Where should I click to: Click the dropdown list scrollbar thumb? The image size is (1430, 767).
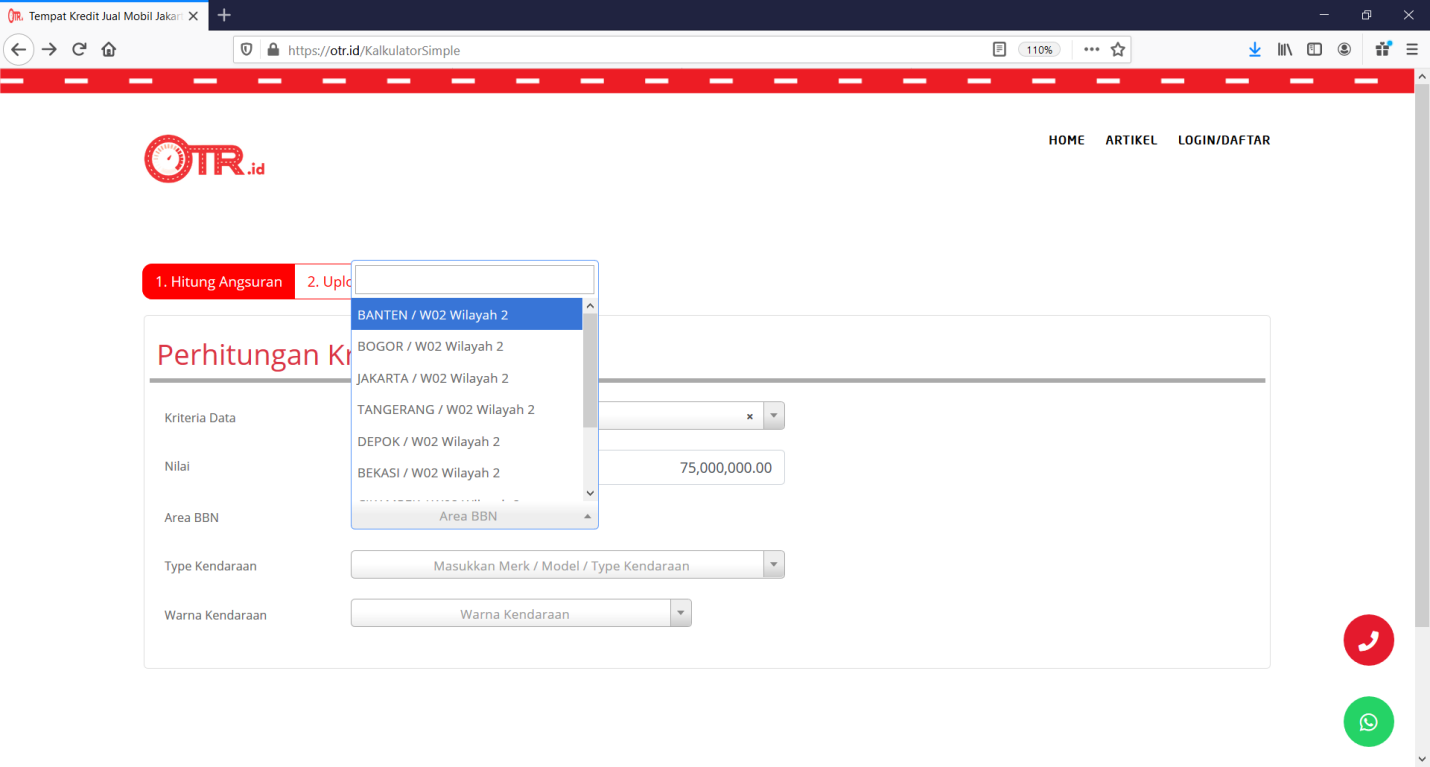pyautogui.click(x=590, y=370)
